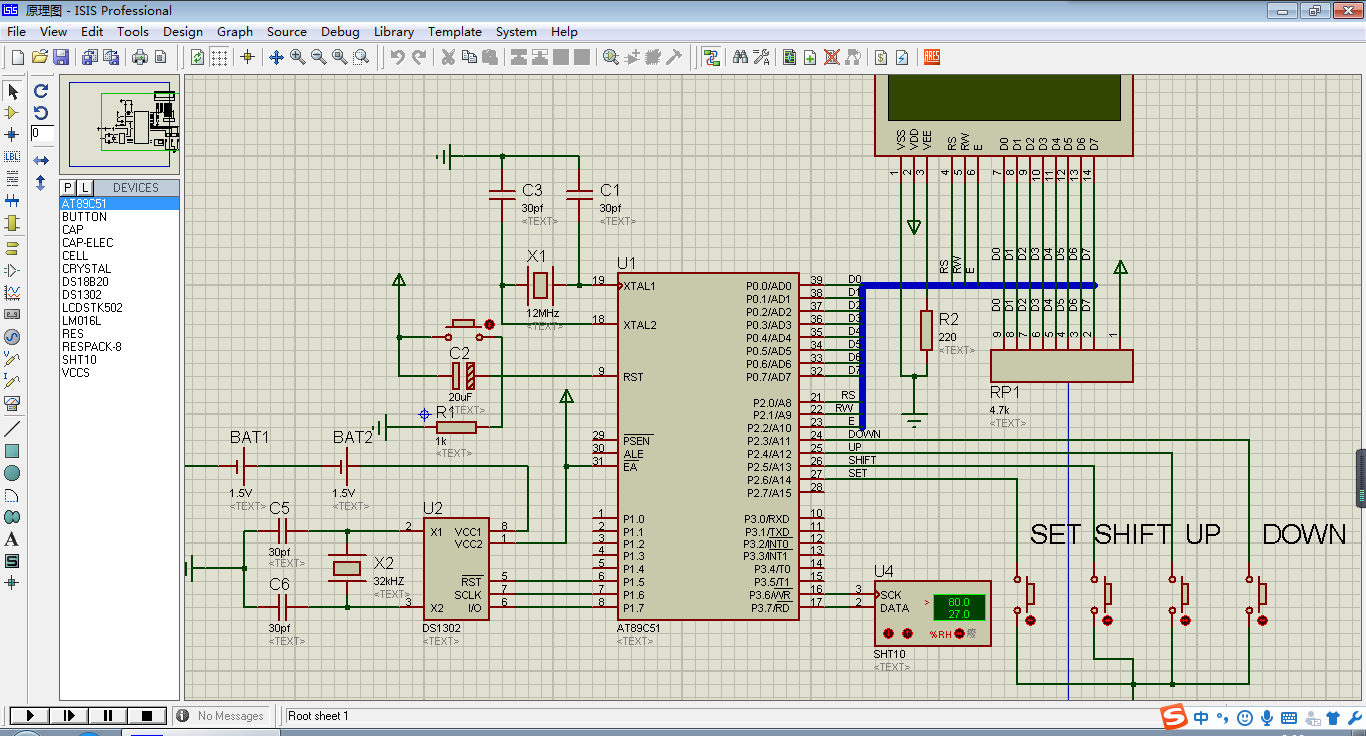Select the terminals mode tool
Viewport: 1366px width, 736px height.
tap(12, 248)
